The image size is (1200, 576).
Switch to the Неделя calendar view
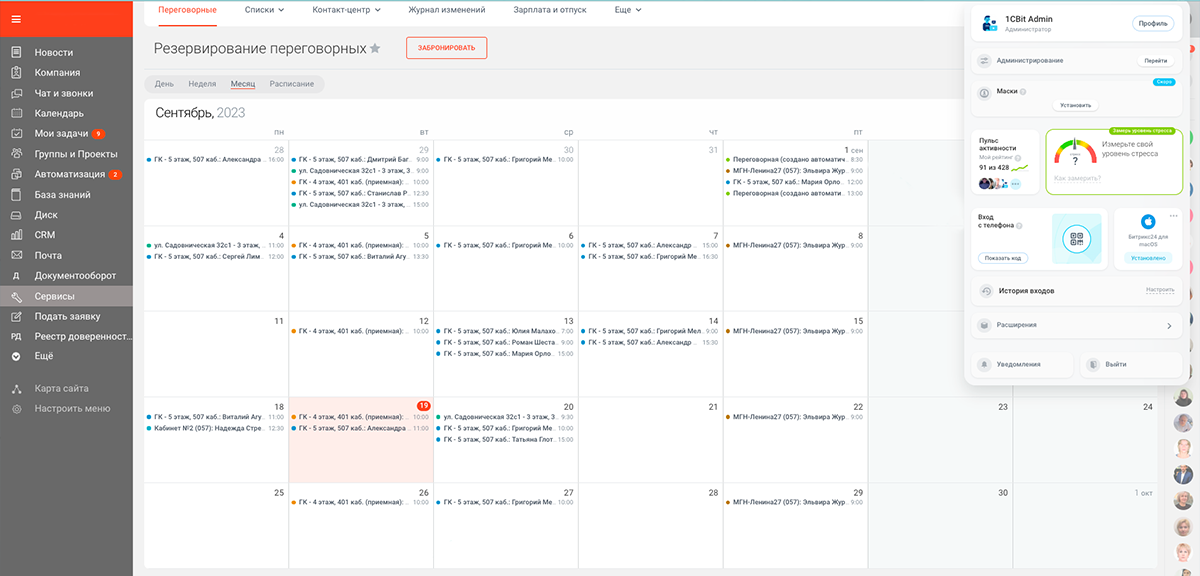[202, 84]
